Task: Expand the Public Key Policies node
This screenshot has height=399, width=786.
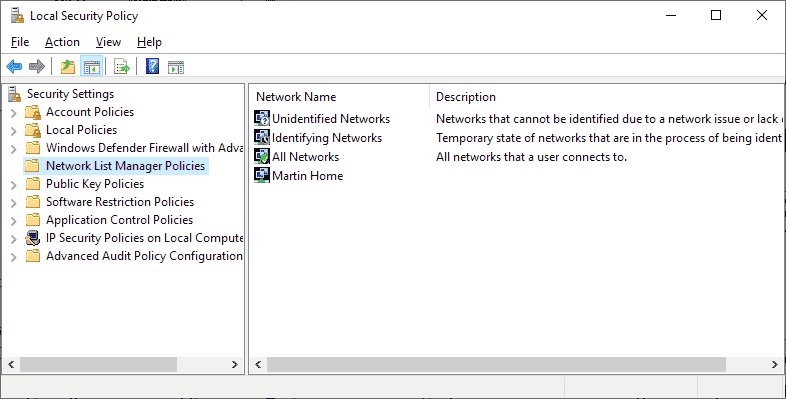Action: (x=14, y=185)
